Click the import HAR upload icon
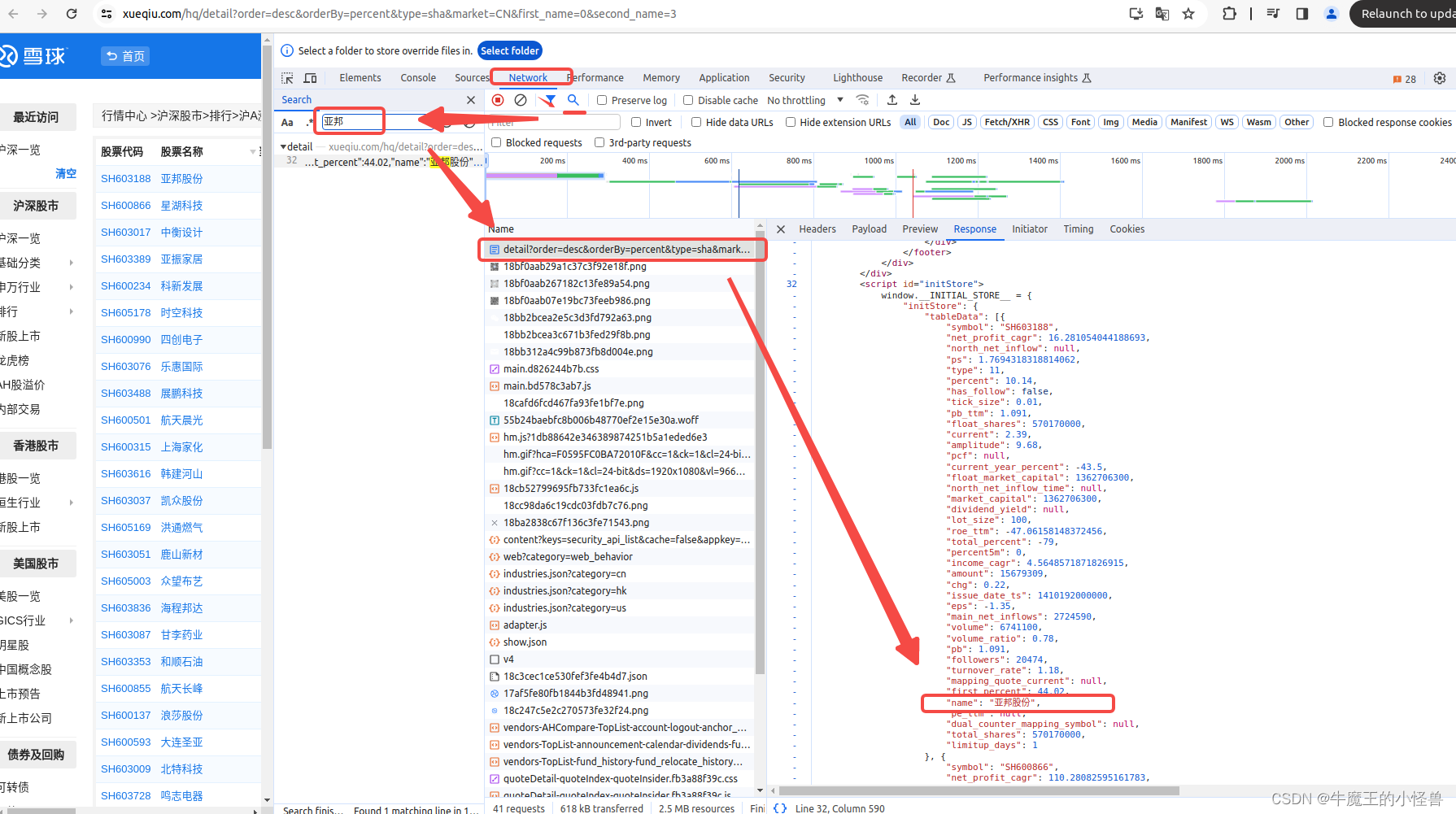The width and height of the screenshot is (1456, 814). [x=892, y=100]
